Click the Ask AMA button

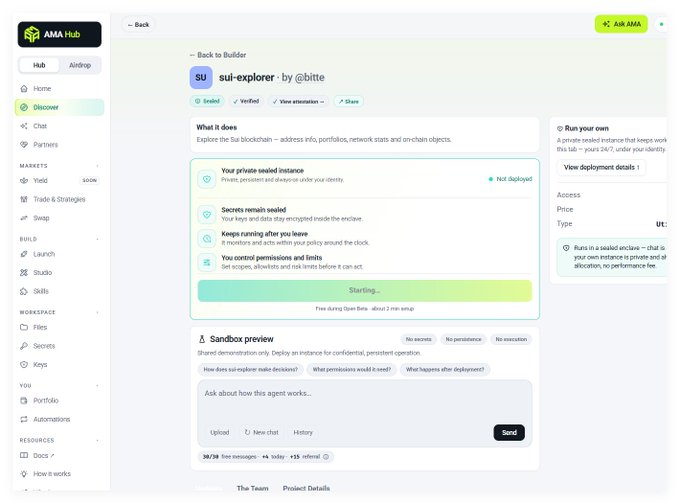coord(621,24)
